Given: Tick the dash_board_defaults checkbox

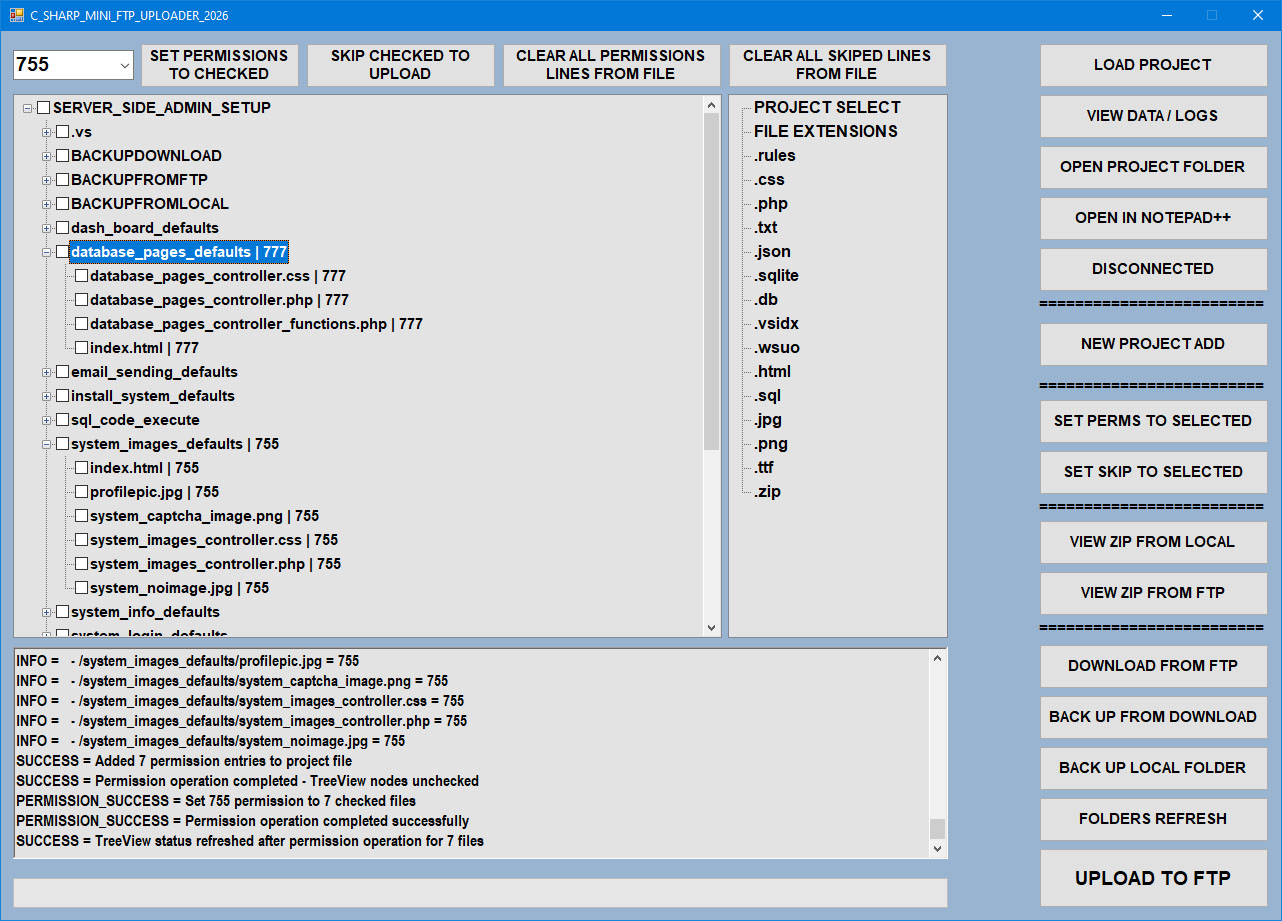Looking at the screenshot, I should click(62, 228).
